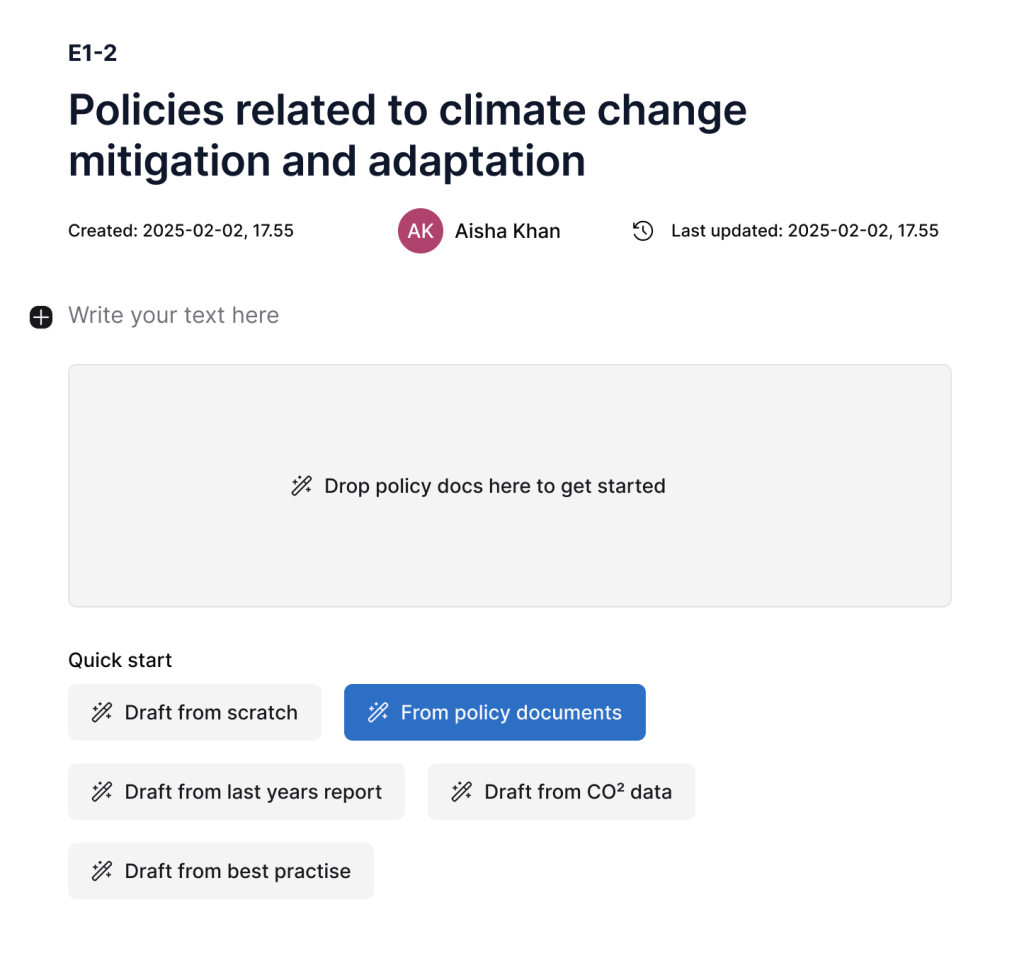Click wand icon on Draft from CO² data
Viewport: 1024px width, 963px height.
pos(461,792)
